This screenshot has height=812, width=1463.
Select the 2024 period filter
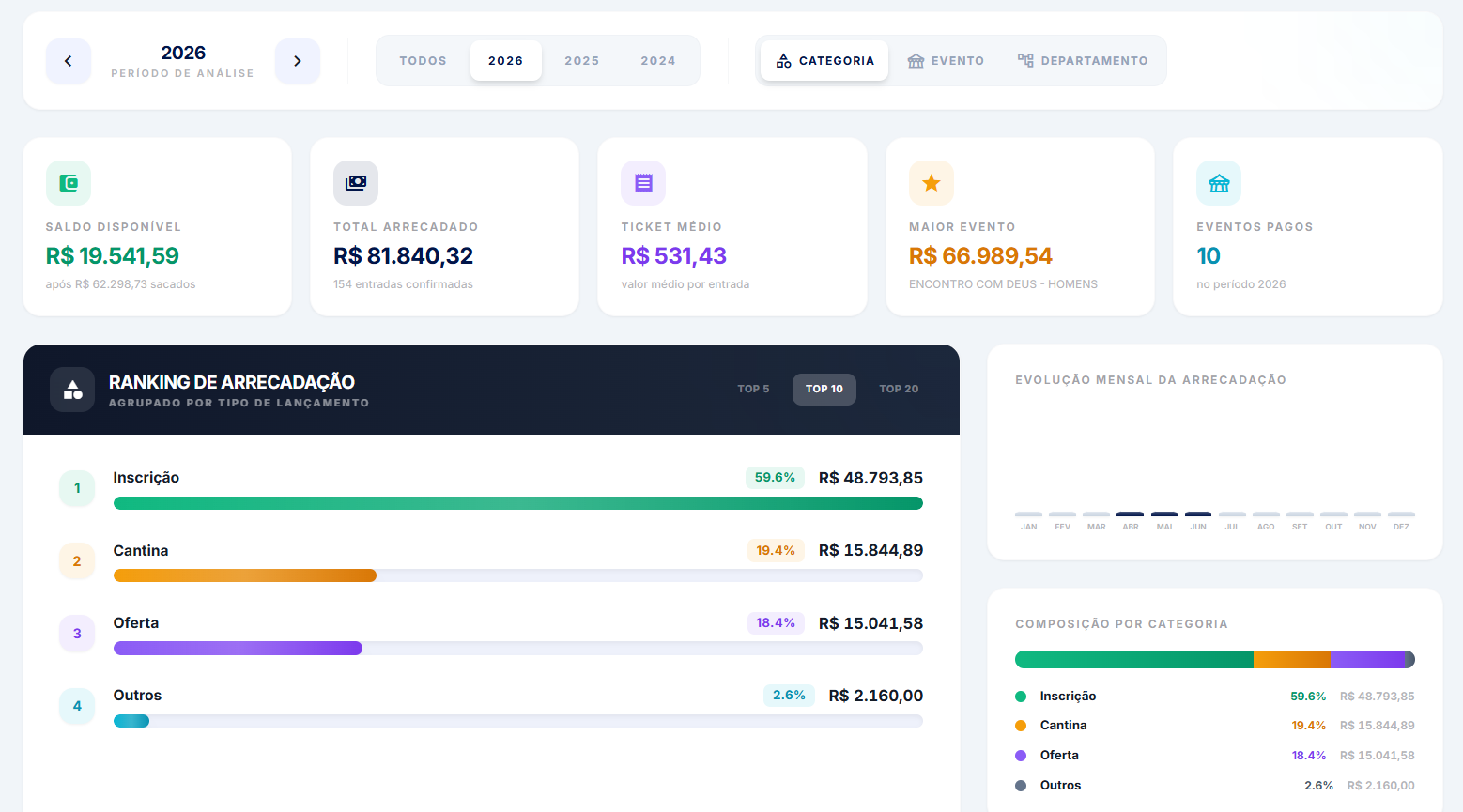pos(658,61)
